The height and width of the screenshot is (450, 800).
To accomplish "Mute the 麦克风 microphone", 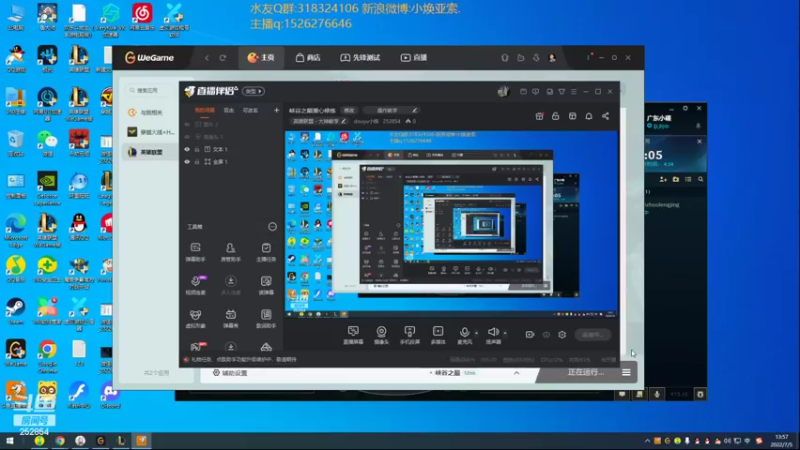I will (464, 335).
